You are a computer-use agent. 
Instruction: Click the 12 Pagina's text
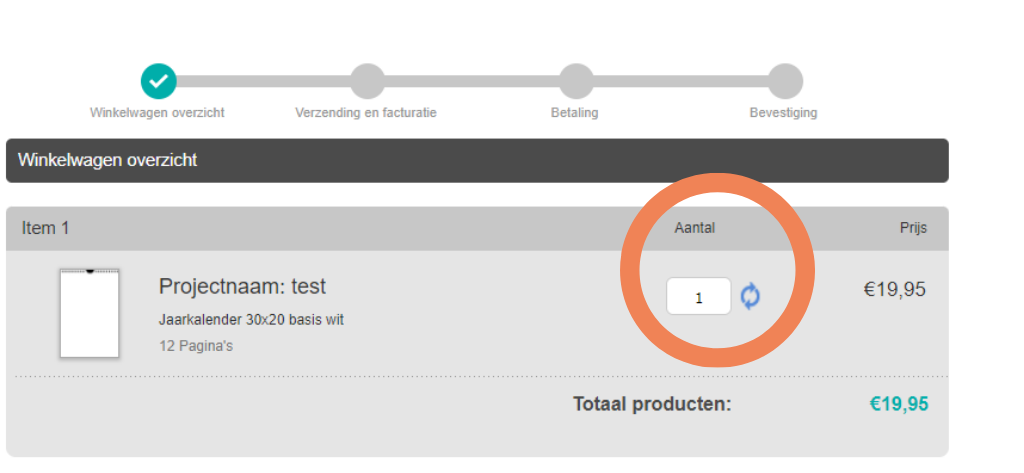pyautogui.click(x=197, y=346)
